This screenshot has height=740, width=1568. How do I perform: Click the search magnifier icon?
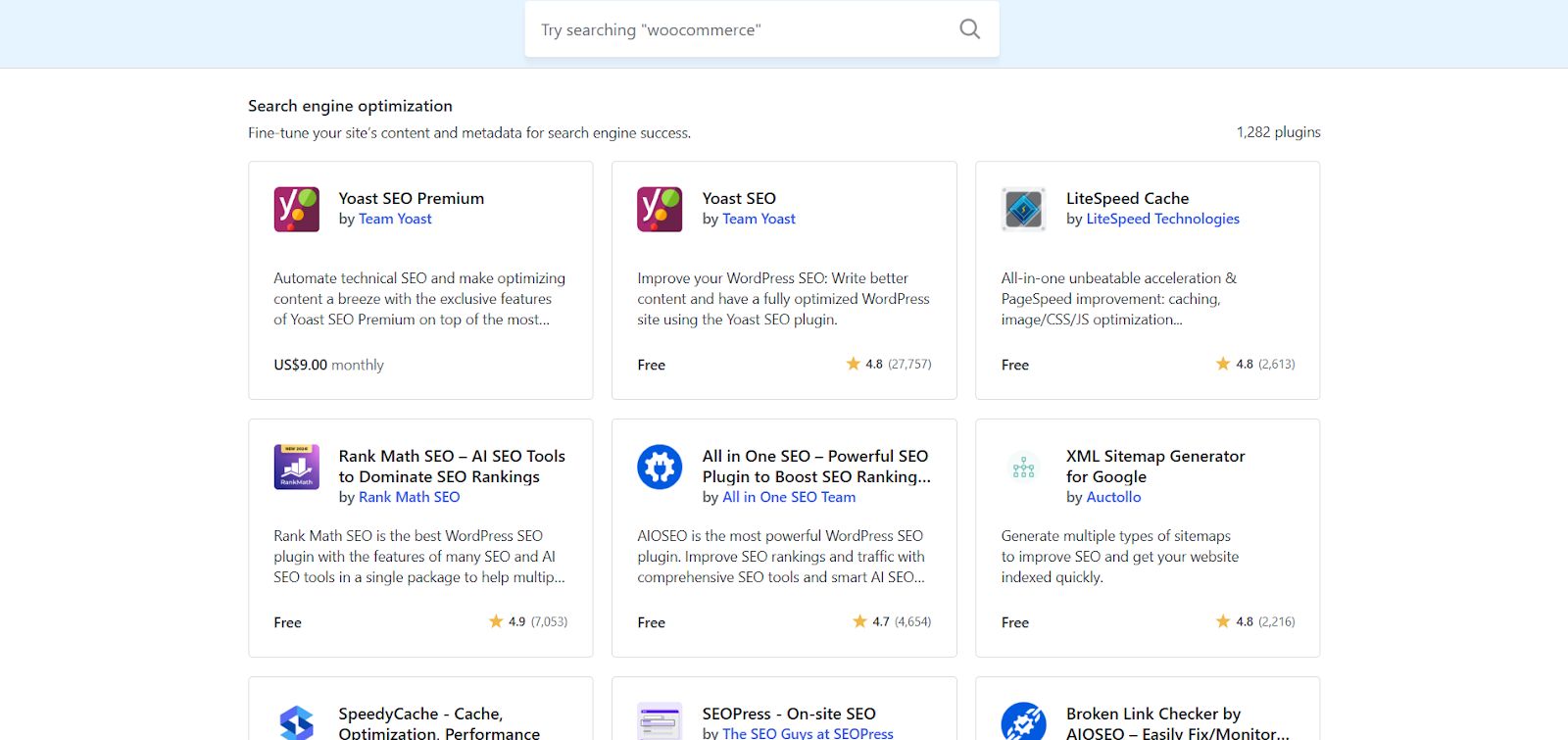(x=969, y=29)
